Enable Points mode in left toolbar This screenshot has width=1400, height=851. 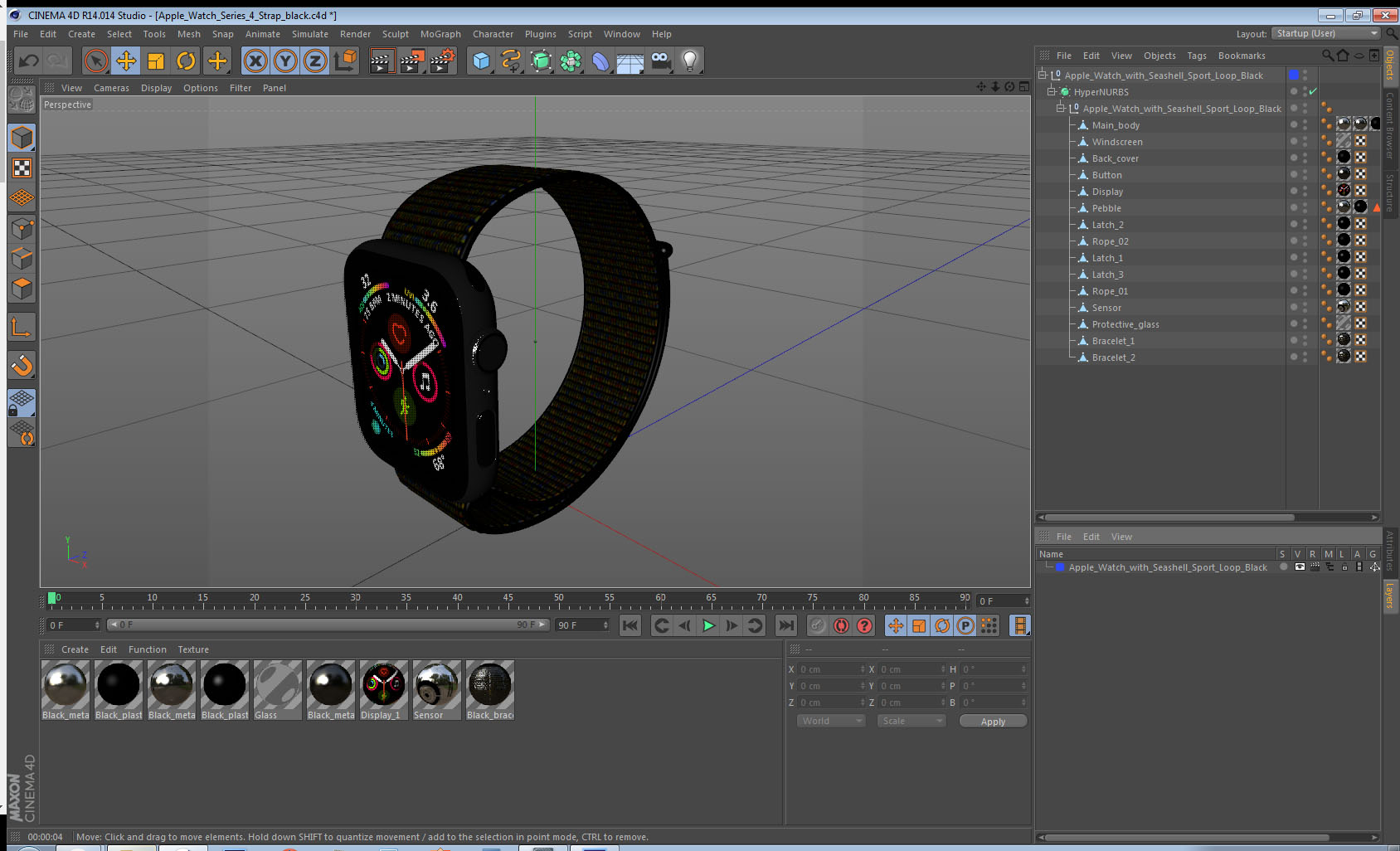coord(22,228)
